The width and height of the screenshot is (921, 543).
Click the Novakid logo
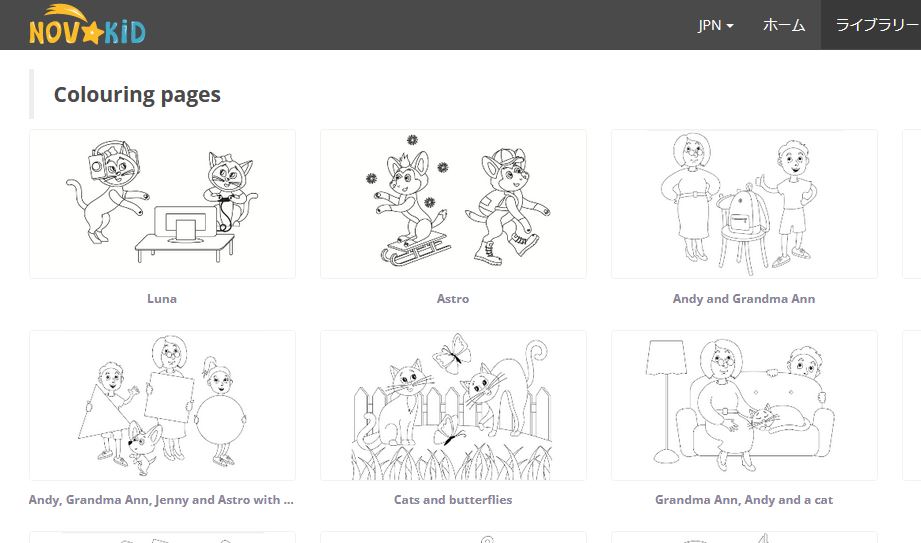click(87, 25)
